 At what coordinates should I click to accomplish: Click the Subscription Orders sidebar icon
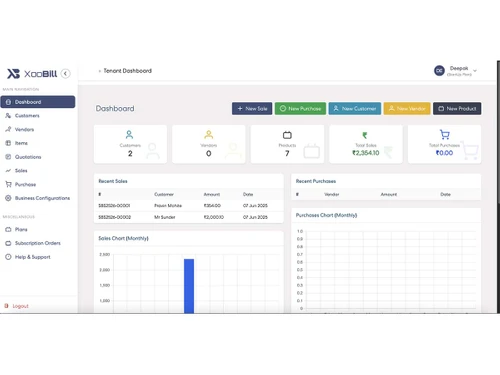8,243
